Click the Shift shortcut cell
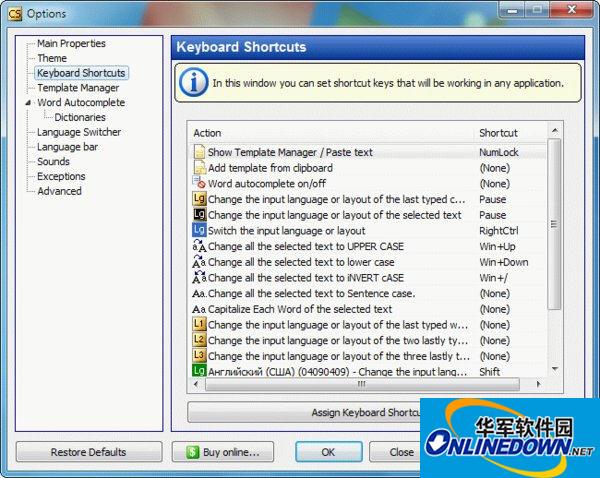 [x=489, y=371]
